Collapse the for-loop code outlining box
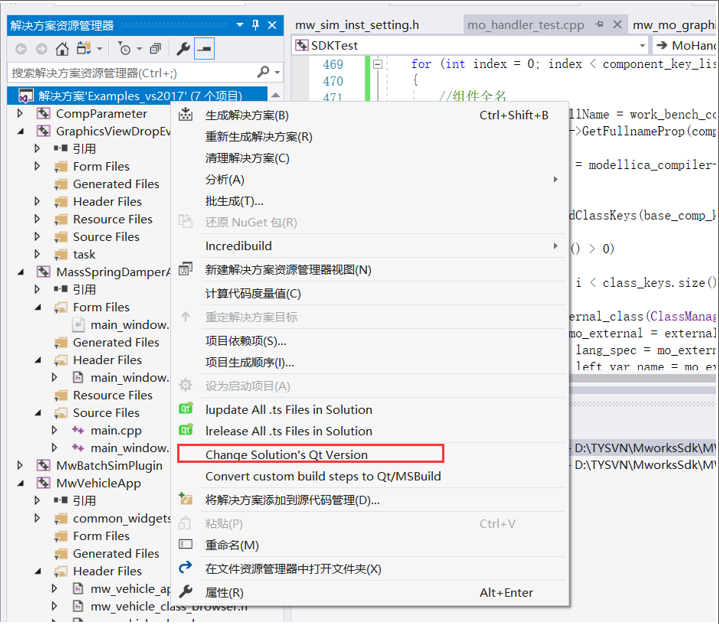Viewport: 719px width, 624px height. tap(377, 64)
